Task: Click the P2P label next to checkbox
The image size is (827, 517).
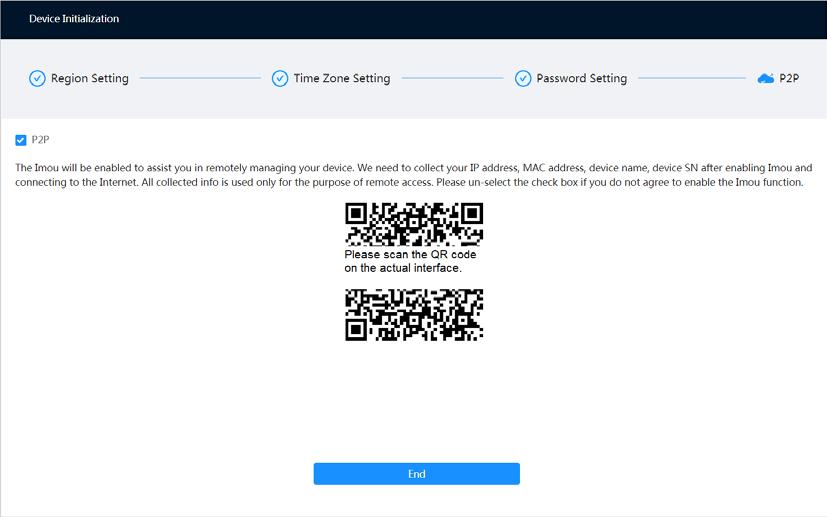Action: click(40, 140)
